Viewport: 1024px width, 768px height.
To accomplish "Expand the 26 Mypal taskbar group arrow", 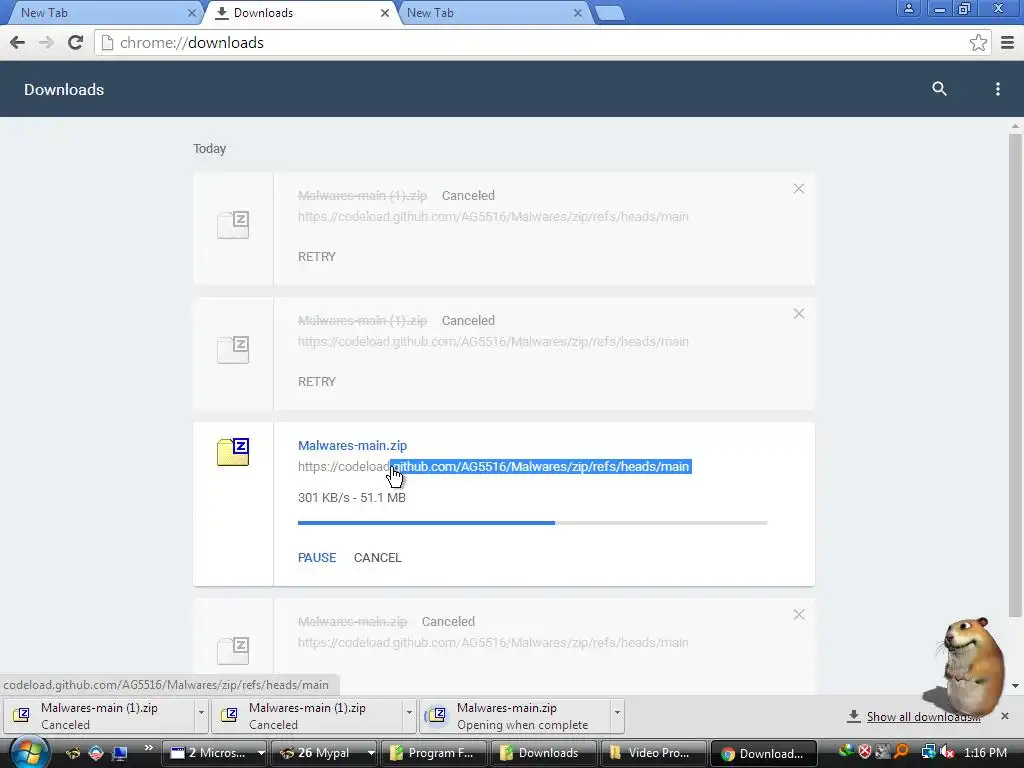I will (371, 753).
